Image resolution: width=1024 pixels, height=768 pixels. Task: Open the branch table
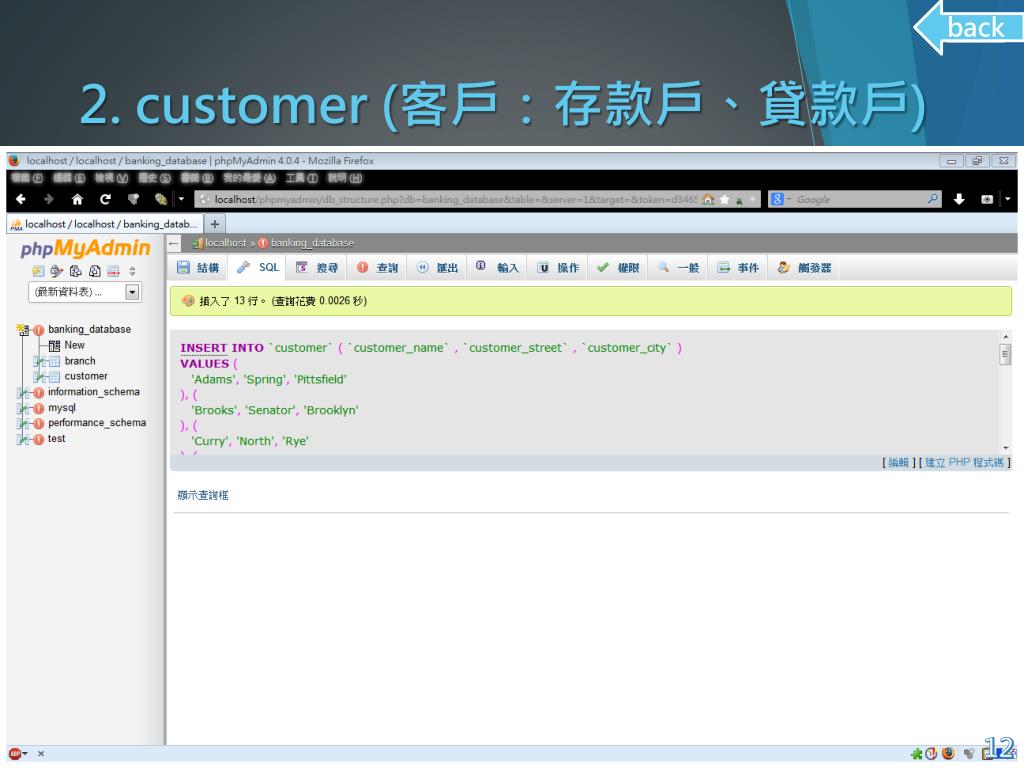coord(80,360)
